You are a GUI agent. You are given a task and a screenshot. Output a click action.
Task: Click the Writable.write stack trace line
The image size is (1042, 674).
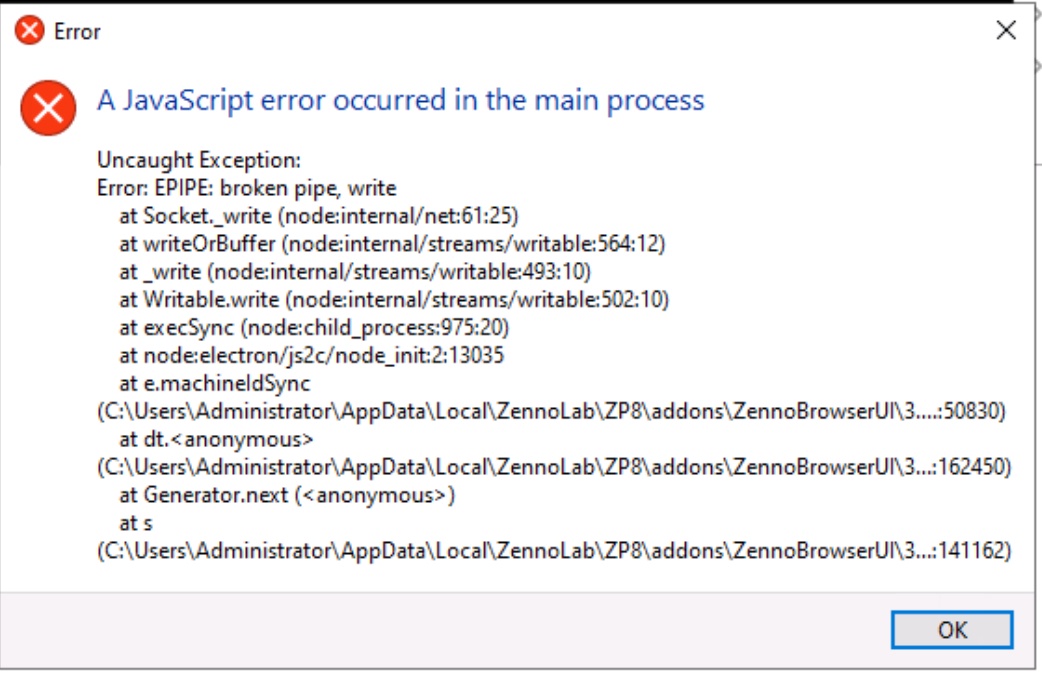point(394,300)
